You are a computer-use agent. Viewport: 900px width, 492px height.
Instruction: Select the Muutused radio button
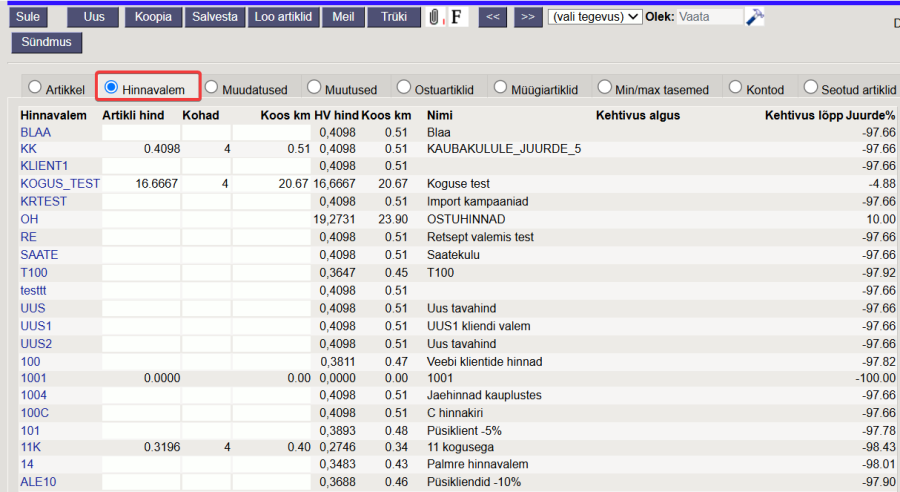pyautogui.click(x=314, y=87)
